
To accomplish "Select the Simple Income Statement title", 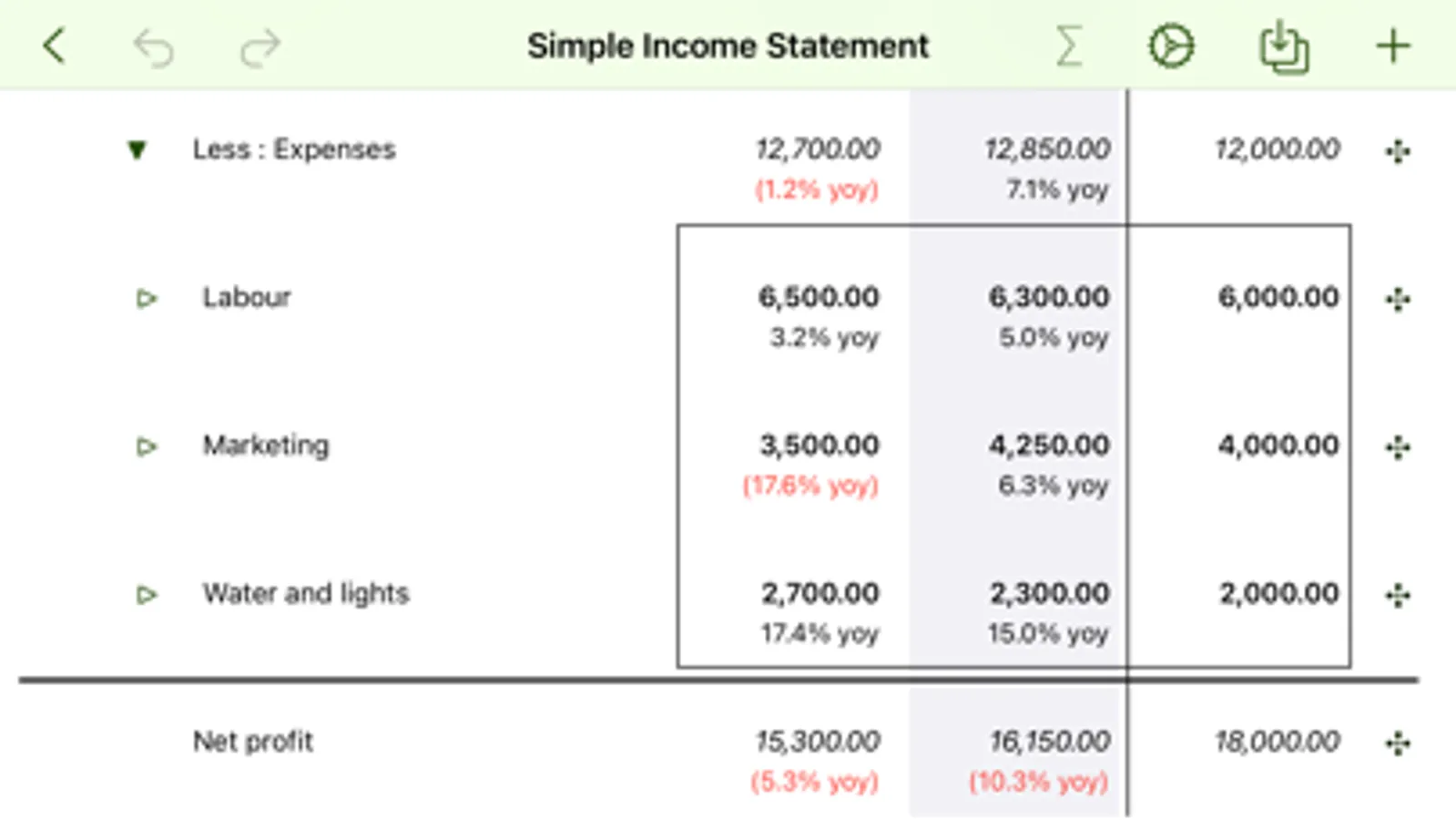I will click(x=728, y=46).
